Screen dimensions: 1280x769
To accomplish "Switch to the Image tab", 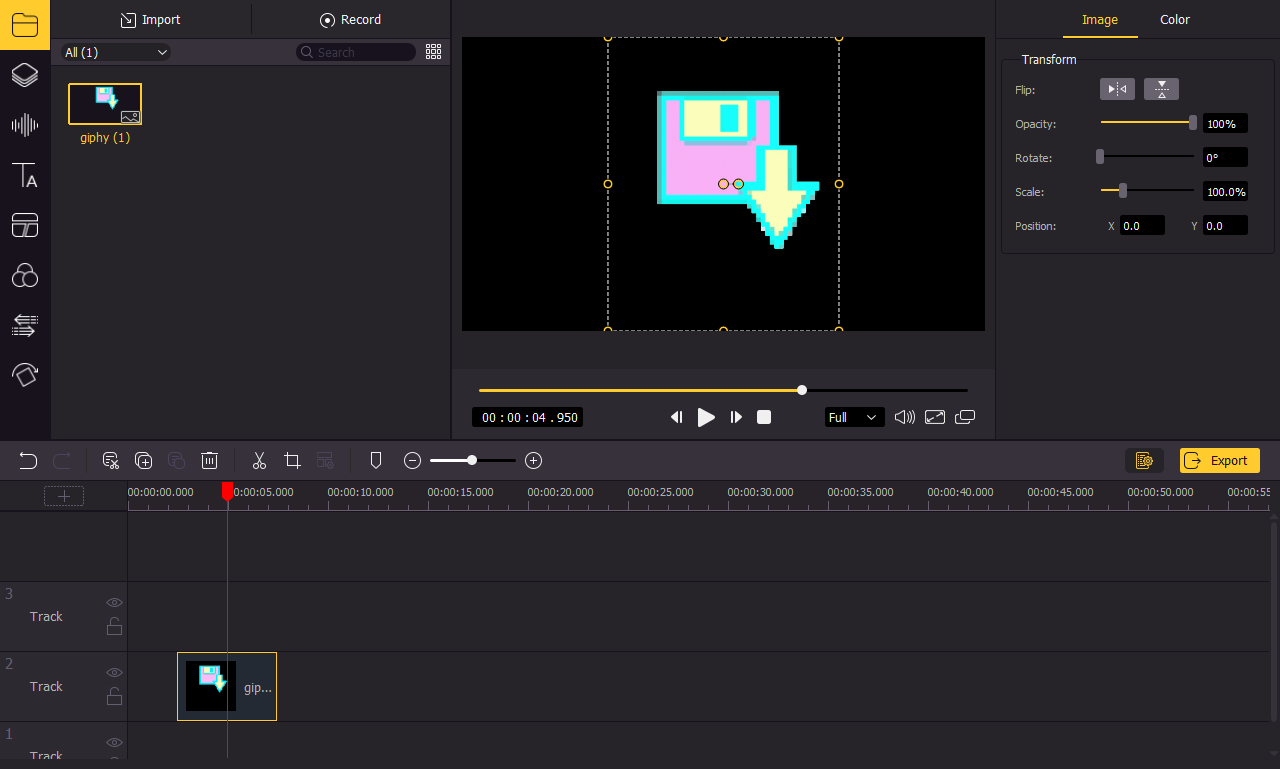I will tap(1100, 19).
